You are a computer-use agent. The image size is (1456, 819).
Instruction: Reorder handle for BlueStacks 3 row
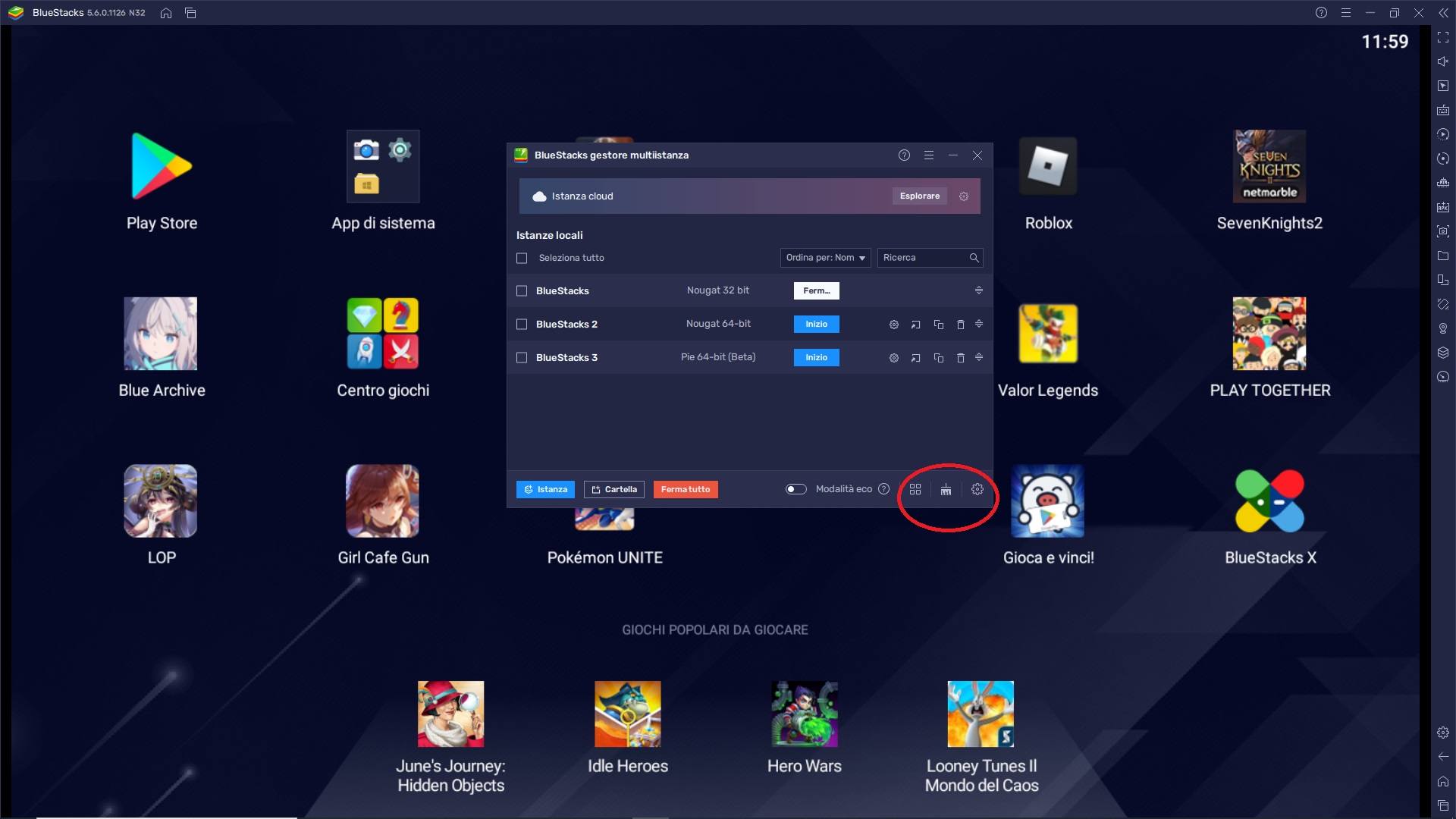tap(979, 357)
